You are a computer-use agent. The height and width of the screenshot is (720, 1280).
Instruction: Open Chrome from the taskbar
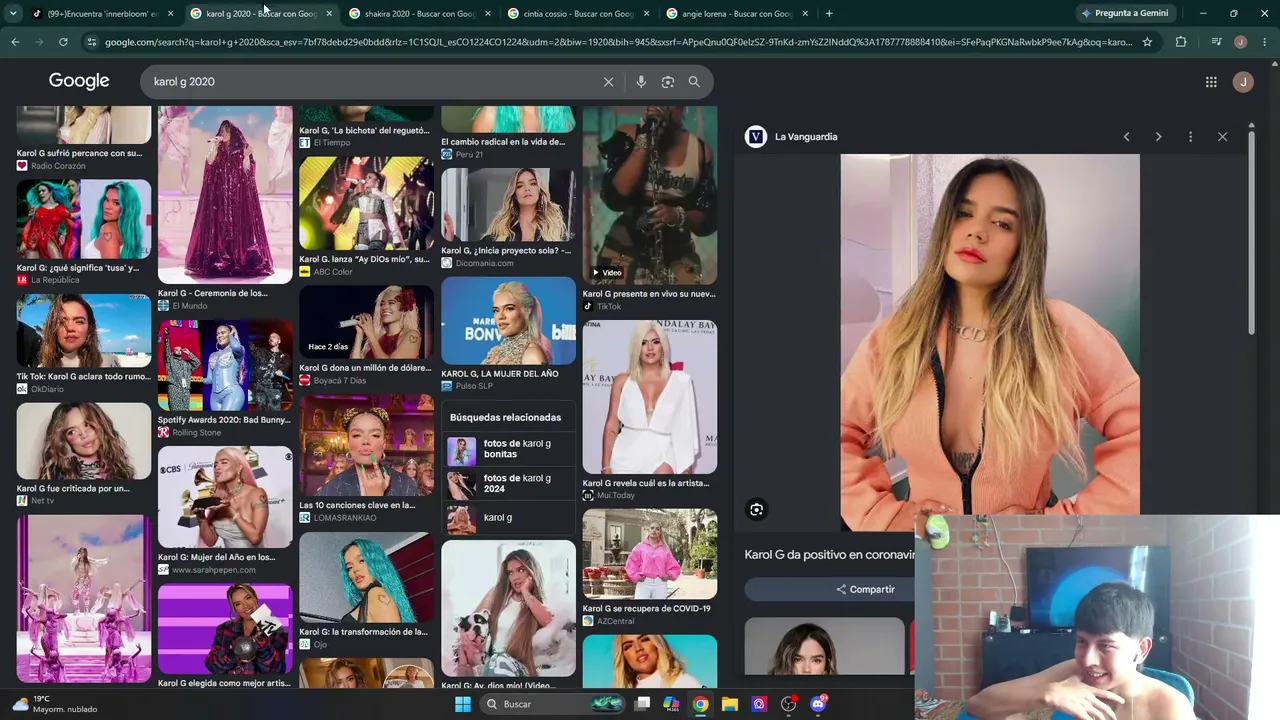coord(701,704)
